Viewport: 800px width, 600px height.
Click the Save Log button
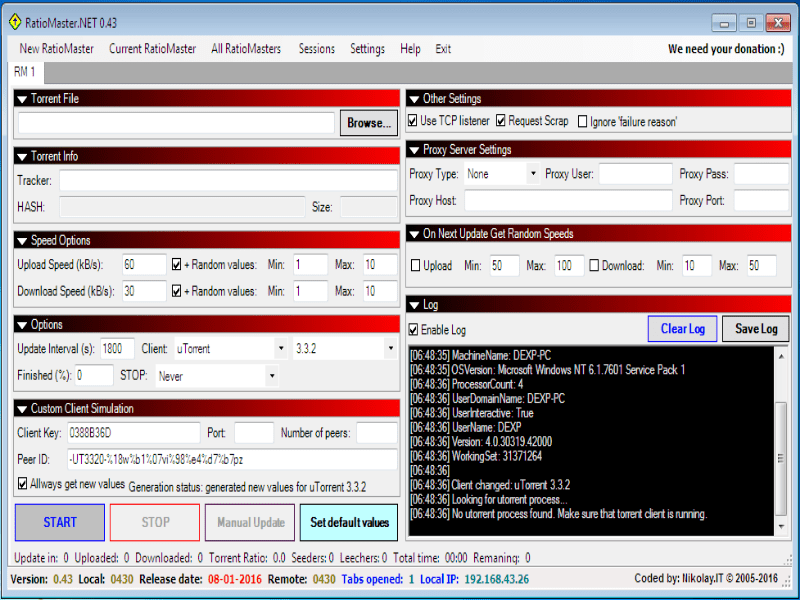(756, 329)
